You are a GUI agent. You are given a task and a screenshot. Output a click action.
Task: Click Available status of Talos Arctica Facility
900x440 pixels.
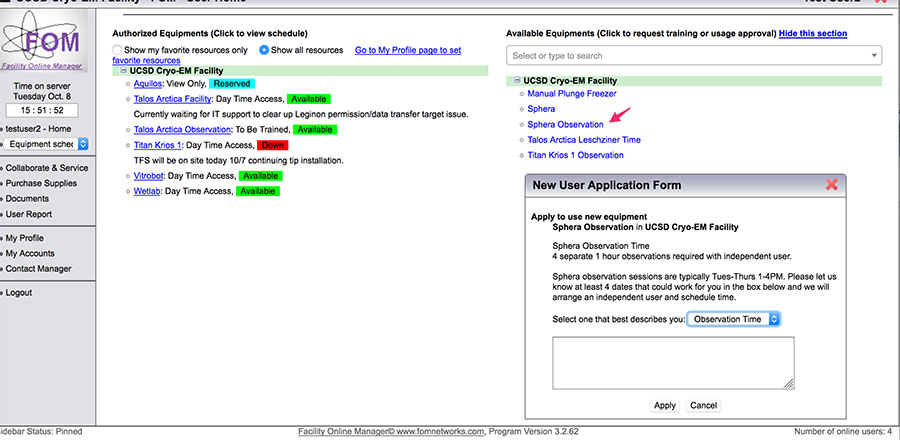coord(309,99)
